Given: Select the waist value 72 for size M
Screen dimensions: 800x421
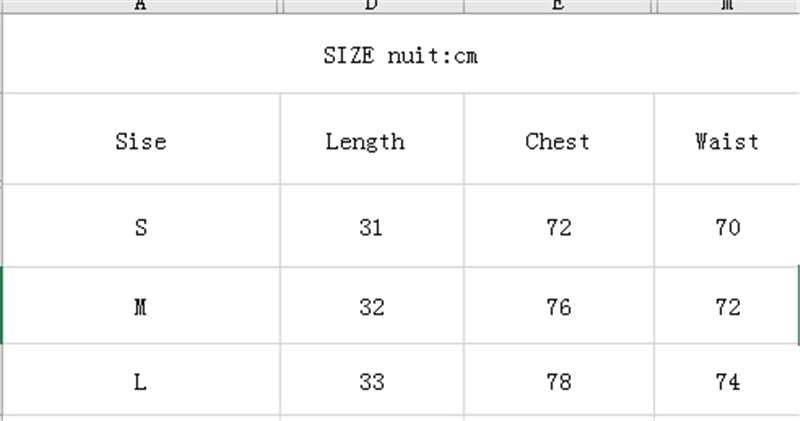Looking at the screenshot, I should coord(727,307).
